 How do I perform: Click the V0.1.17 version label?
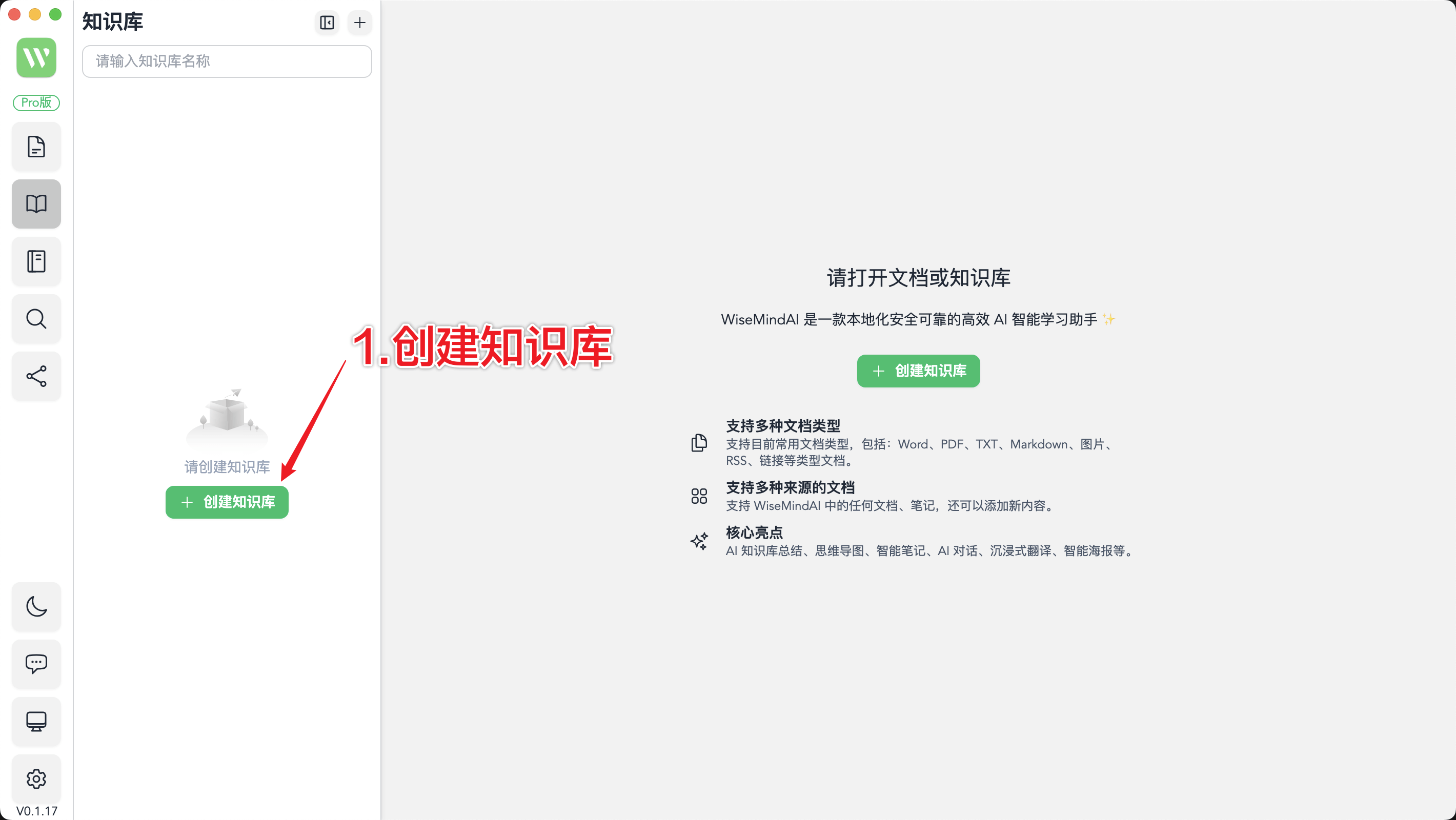pyautogui.click(x=36, y=811)
